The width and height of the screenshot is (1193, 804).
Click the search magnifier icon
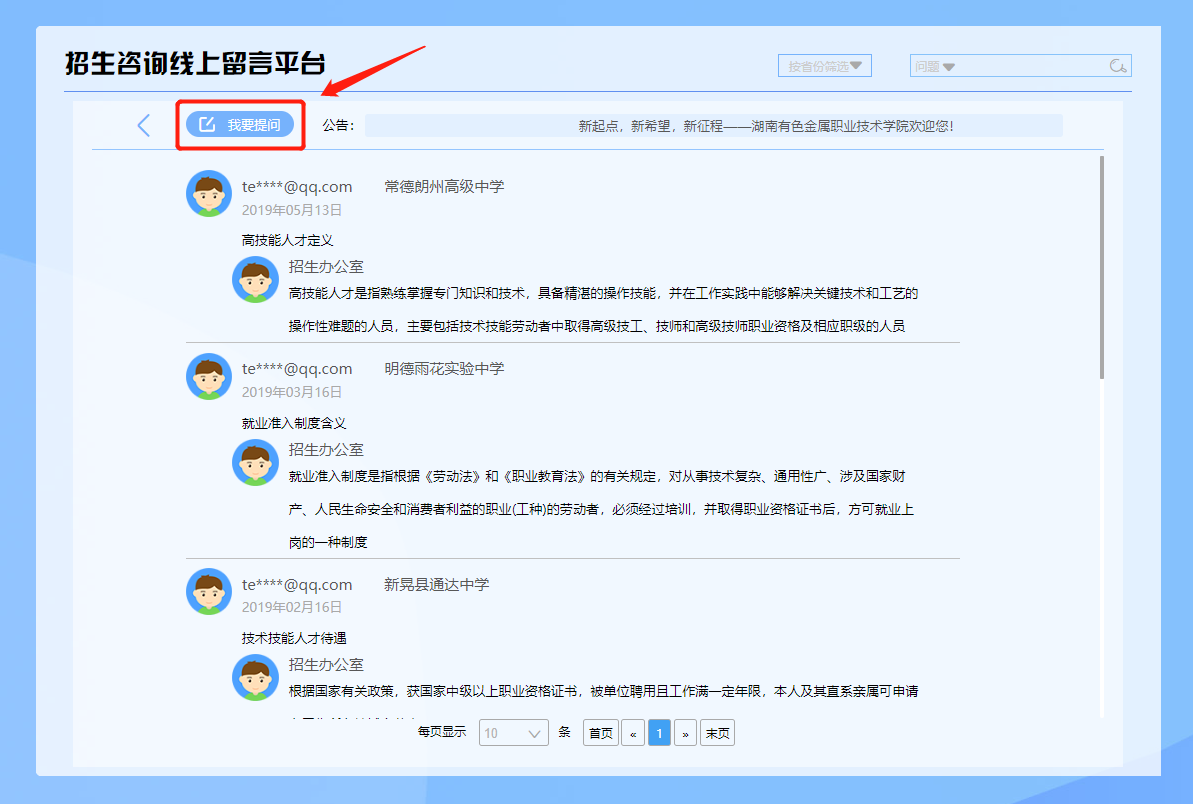click(x=1117, y=66)
